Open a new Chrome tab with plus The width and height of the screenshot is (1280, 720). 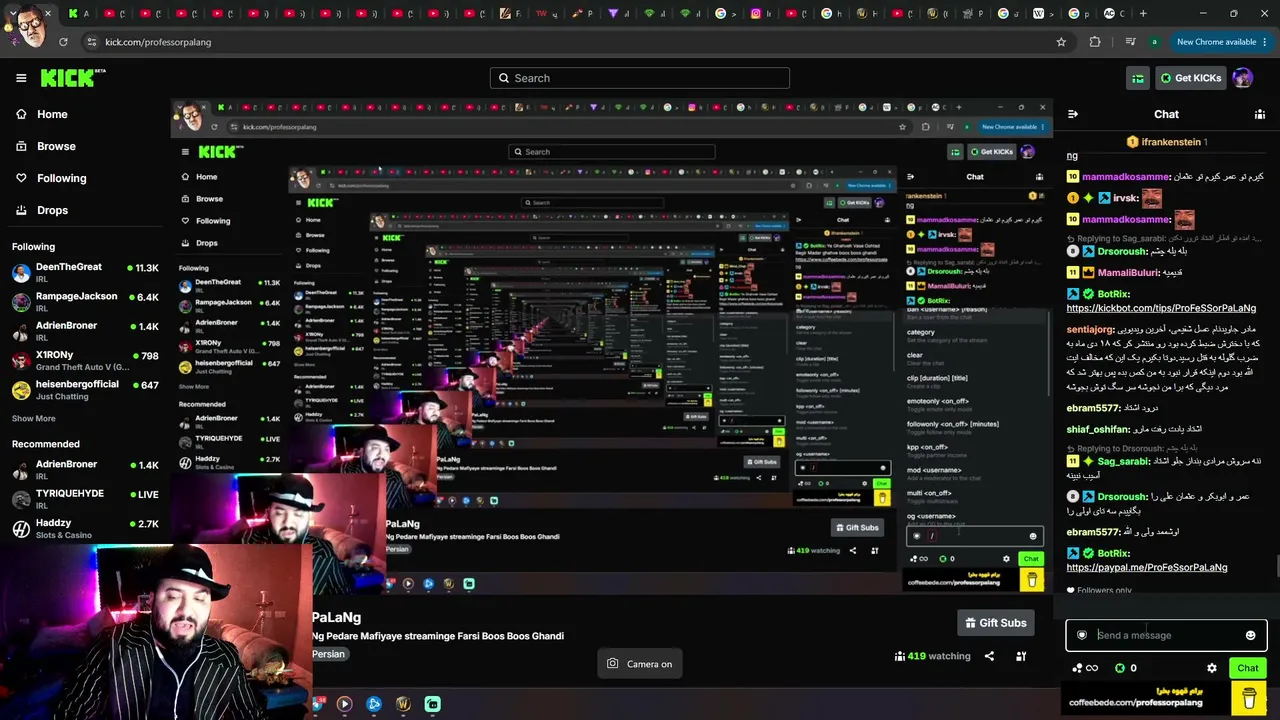click(x=1143, y=14)
